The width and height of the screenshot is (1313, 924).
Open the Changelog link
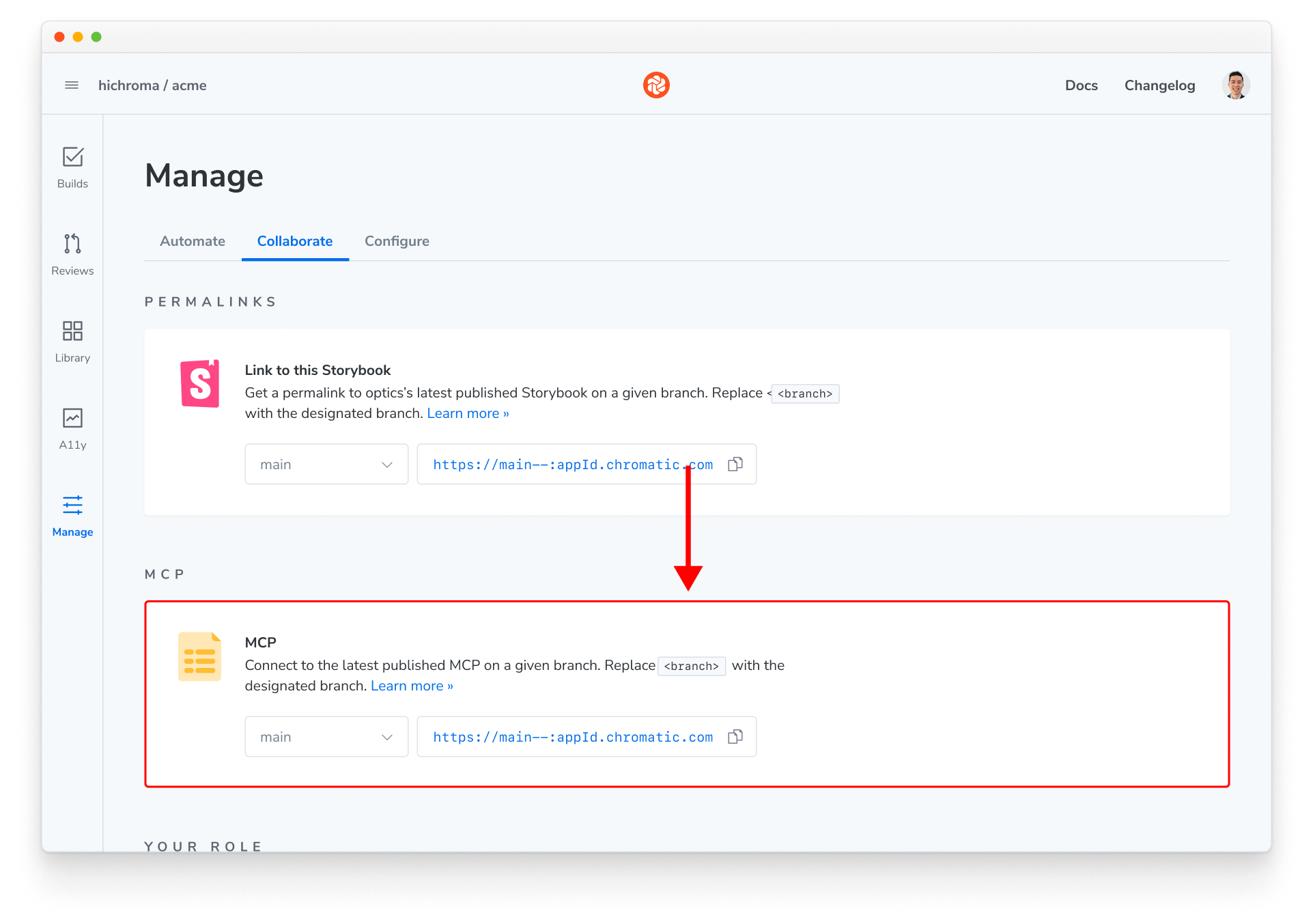click(x=1159, y=85)
